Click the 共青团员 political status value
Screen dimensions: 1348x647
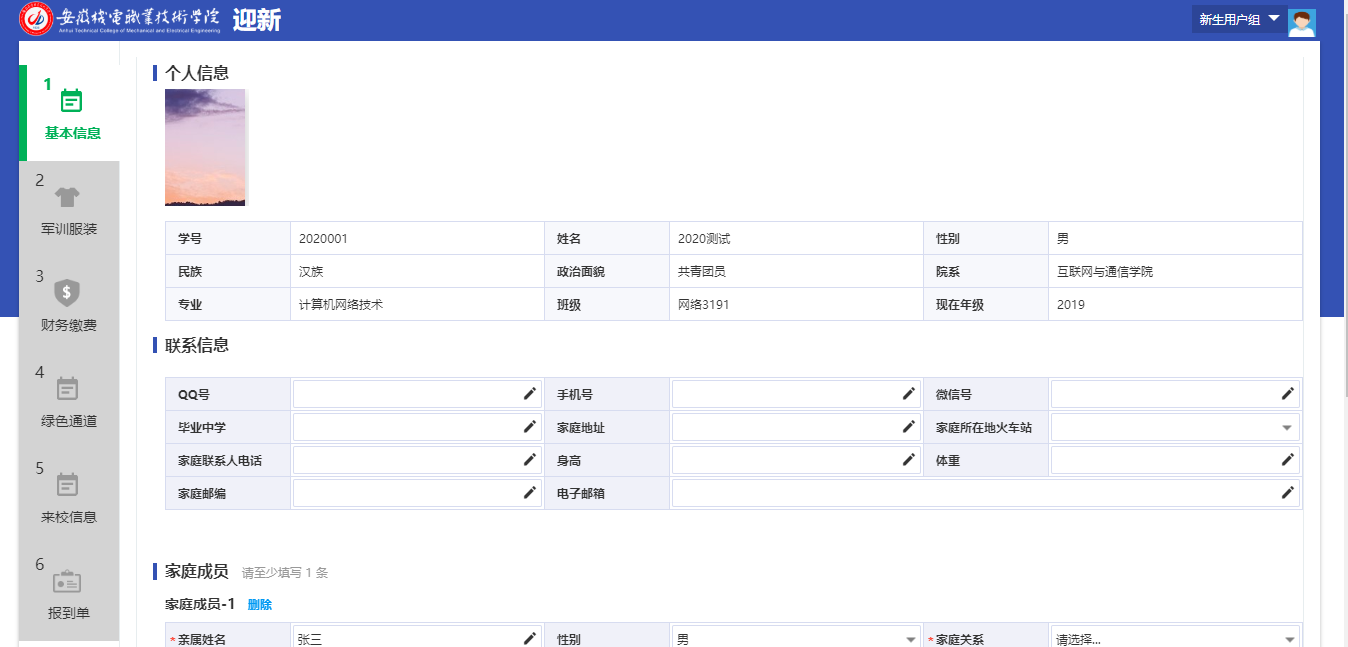(x=701, y=272)
